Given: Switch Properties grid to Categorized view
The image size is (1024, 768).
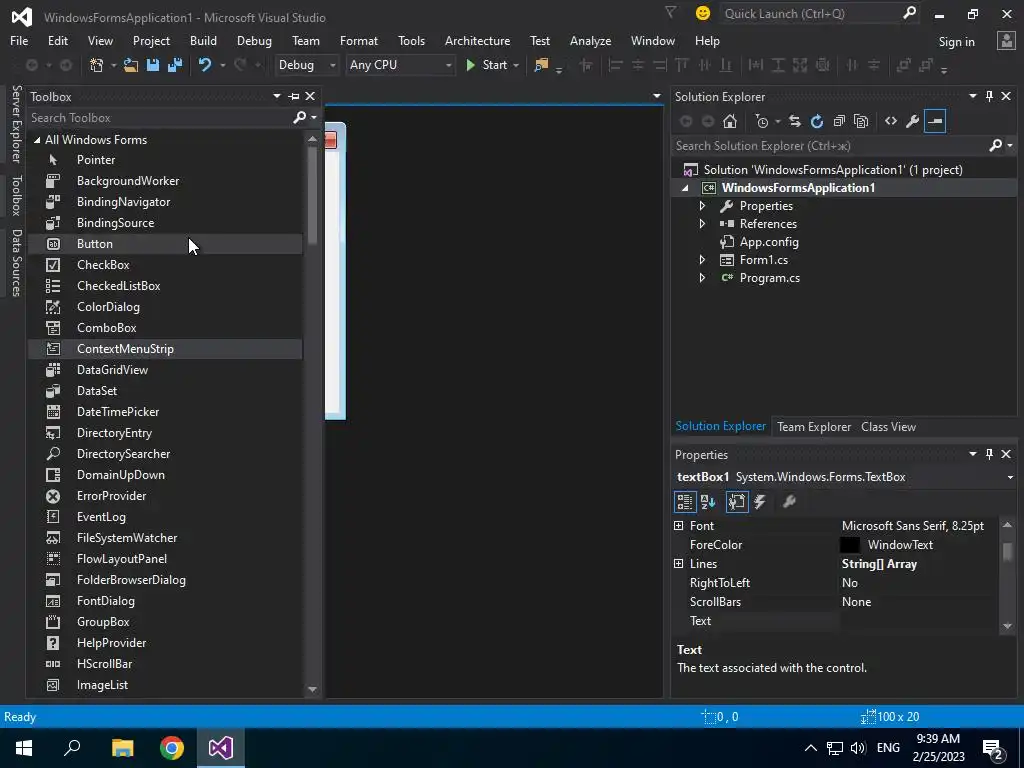Looking at the screenshot, I should 684,502.
